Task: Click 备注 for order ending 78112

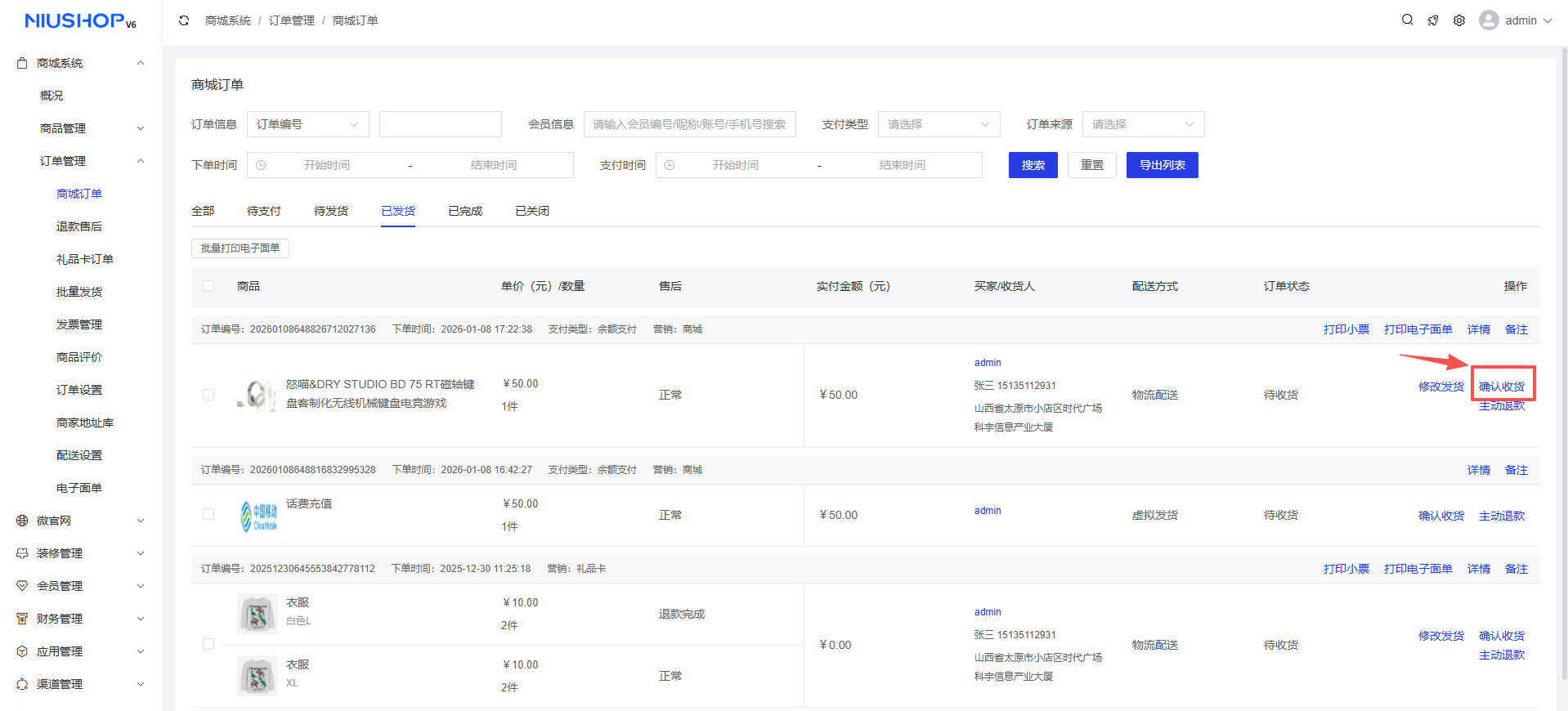Action: pyautogui.click(x=1516, y=569)
